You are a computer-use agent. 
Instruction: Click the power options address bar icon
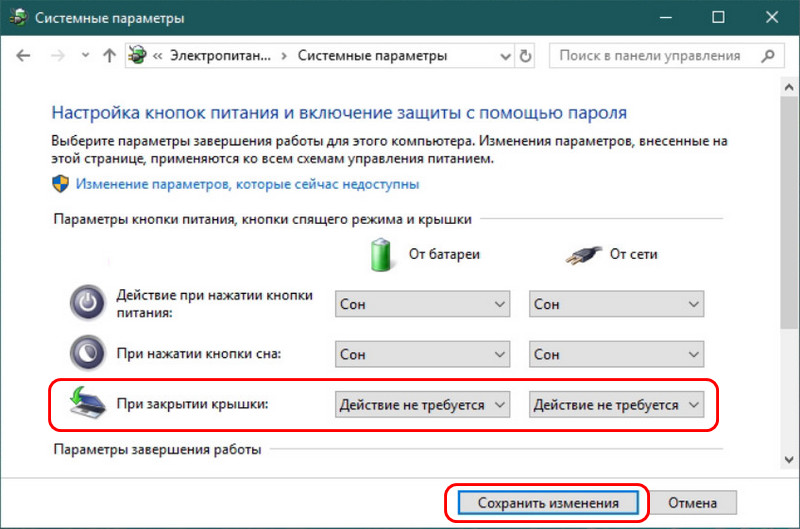(137, 55)
